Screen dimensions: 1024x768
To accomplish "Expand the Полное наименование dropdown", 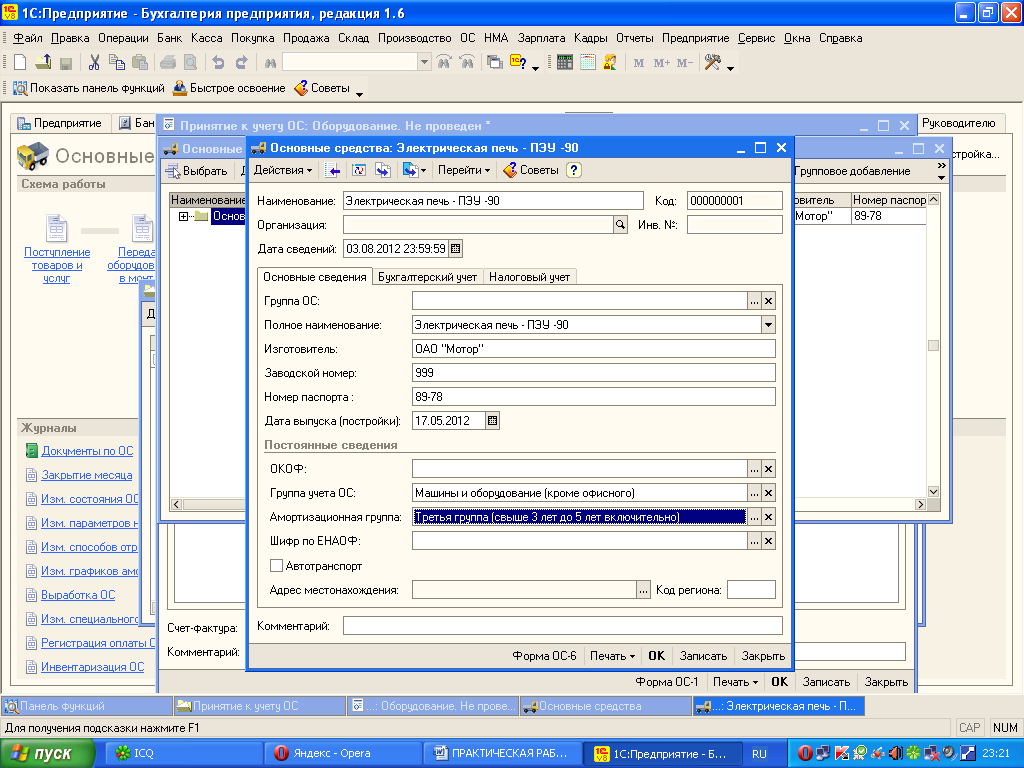I will (768, 325).
